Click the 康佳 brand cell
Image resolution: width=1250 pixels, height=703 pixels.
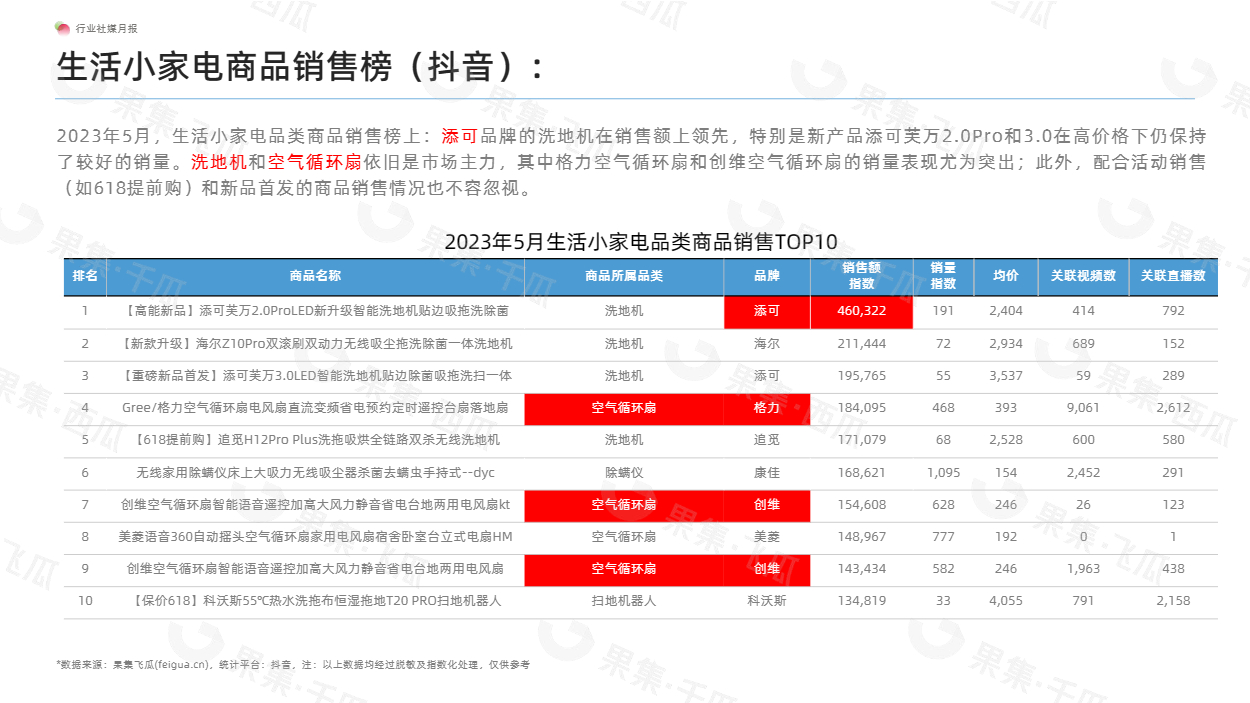click(767, 472)
